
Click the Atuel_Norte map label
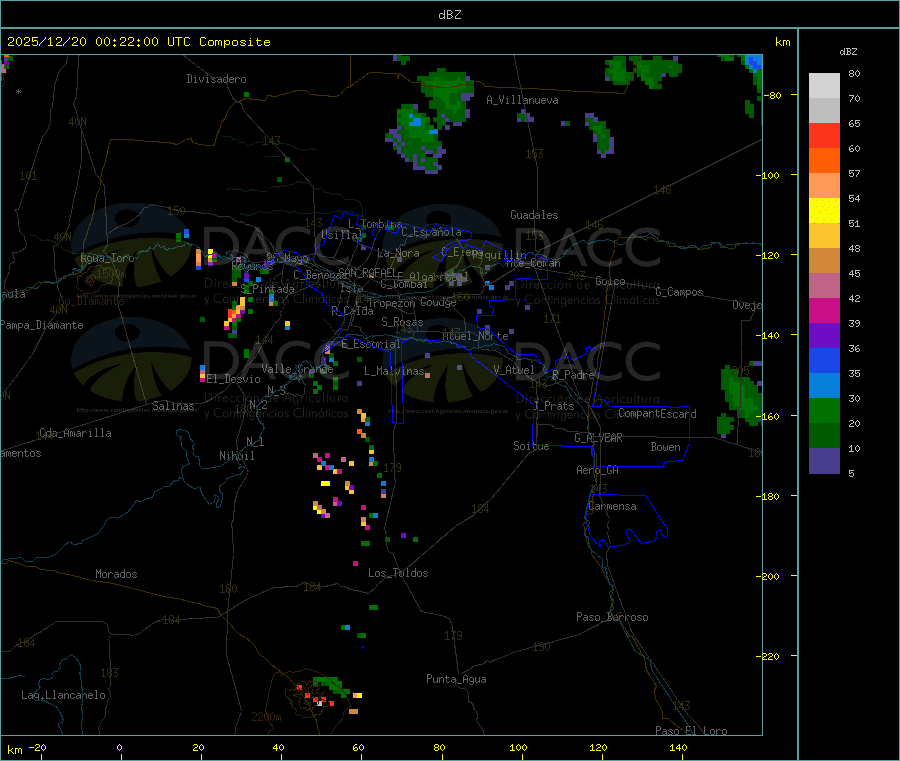[475, 336]
